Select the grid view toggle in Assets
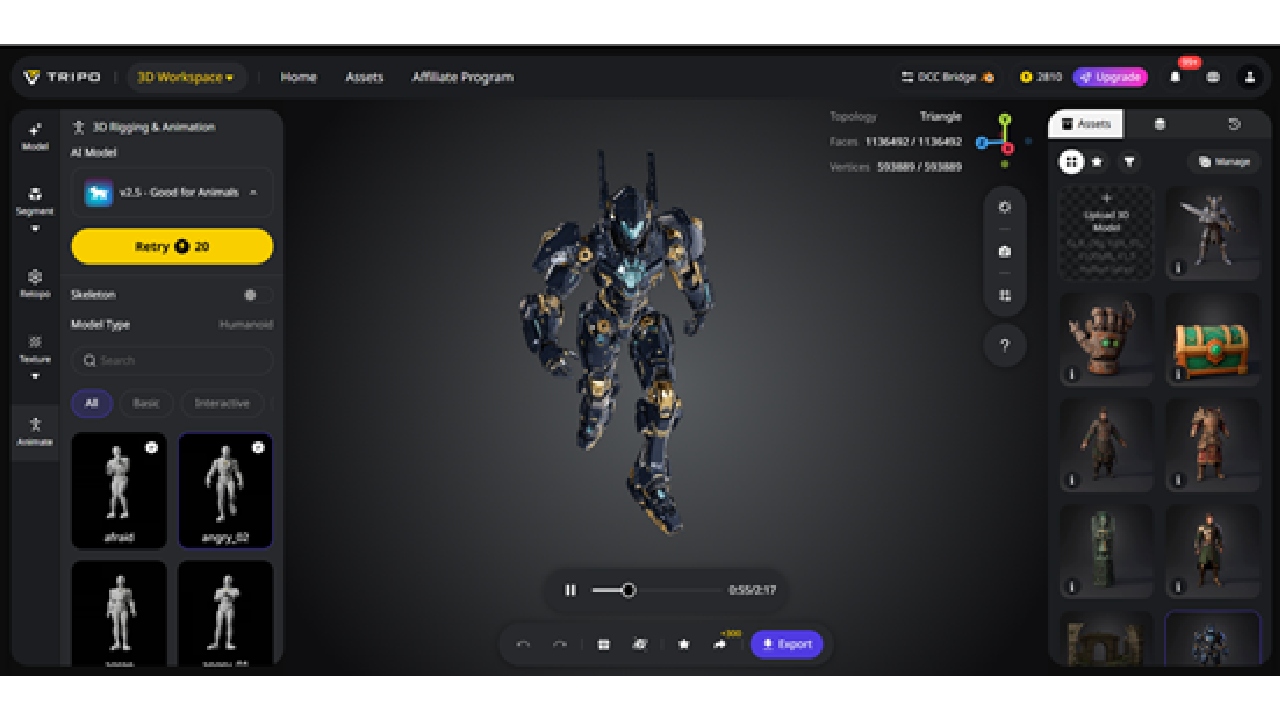Screen dimensions: 1280x720 (x=1071, y=162)
